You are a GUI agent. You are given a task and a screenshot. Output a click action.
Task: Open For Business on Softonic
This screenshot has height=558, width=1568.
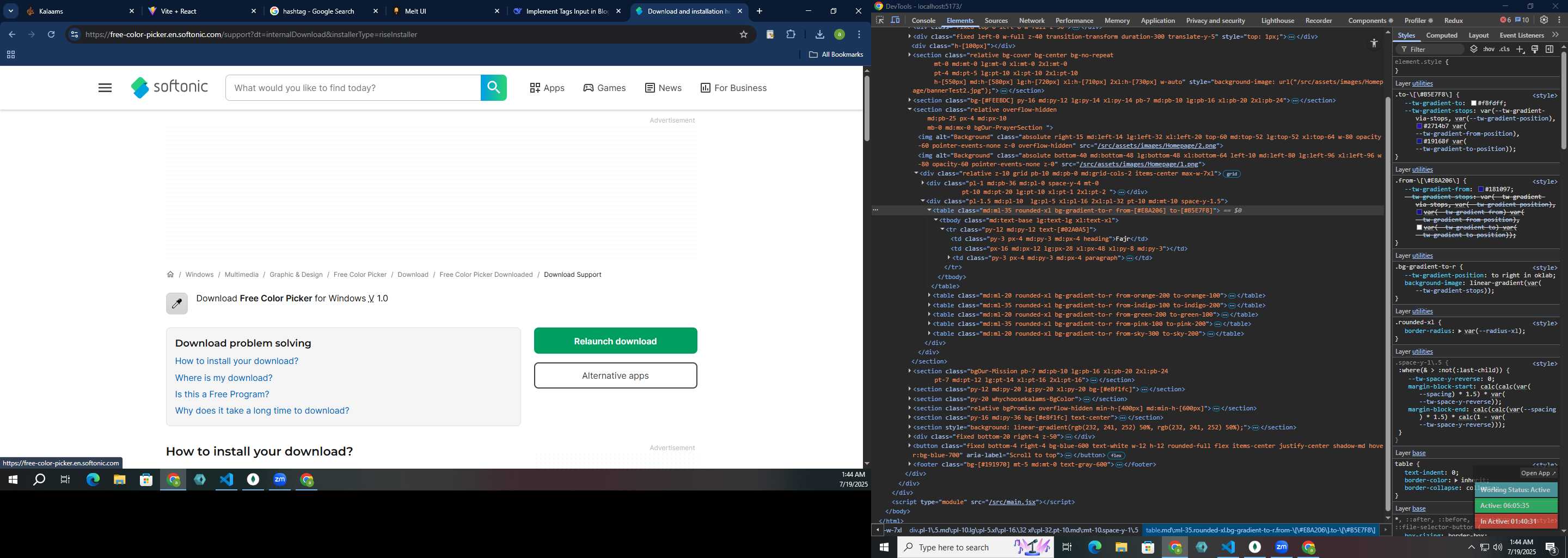733,88
